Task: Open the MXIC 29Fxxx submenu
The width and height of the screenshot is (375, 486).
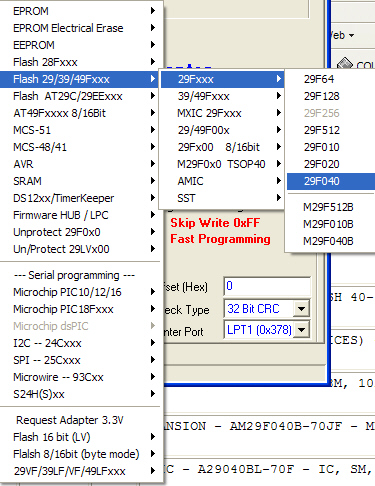Action: click(222, 113)
